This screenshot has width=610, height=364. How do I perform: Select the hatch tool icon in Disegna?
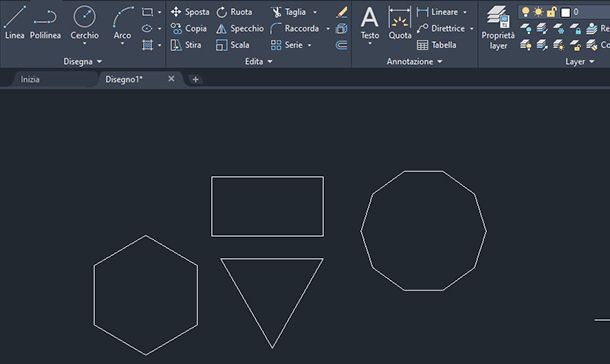tap(147, 45)
